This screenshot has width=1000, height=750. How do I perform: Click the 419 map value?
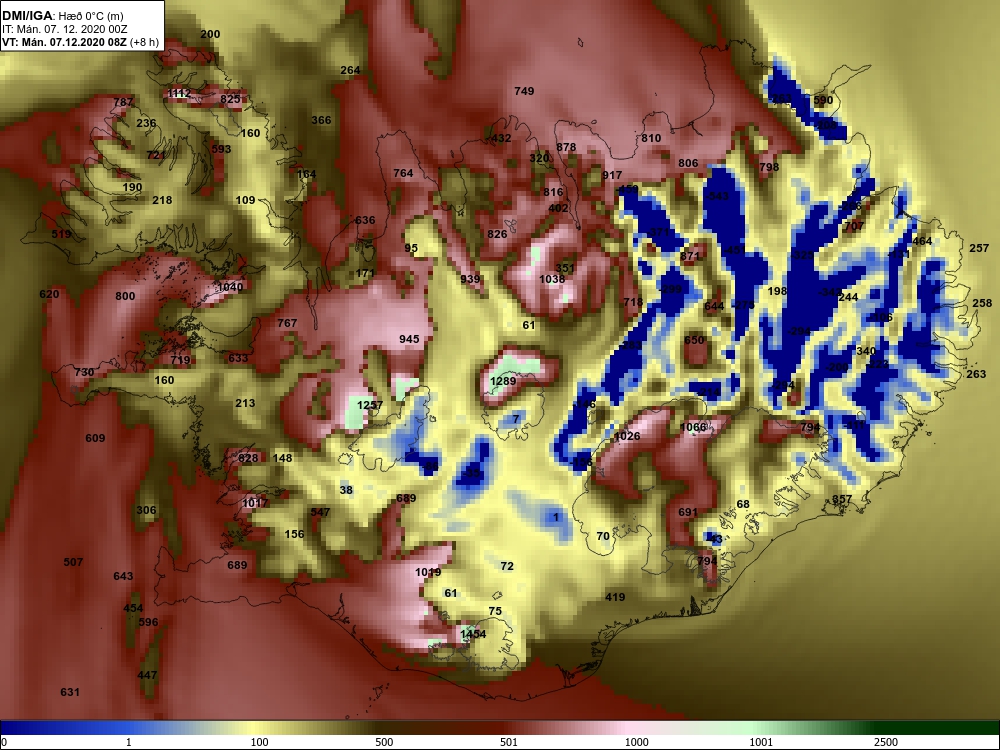[x=615, y=597]
